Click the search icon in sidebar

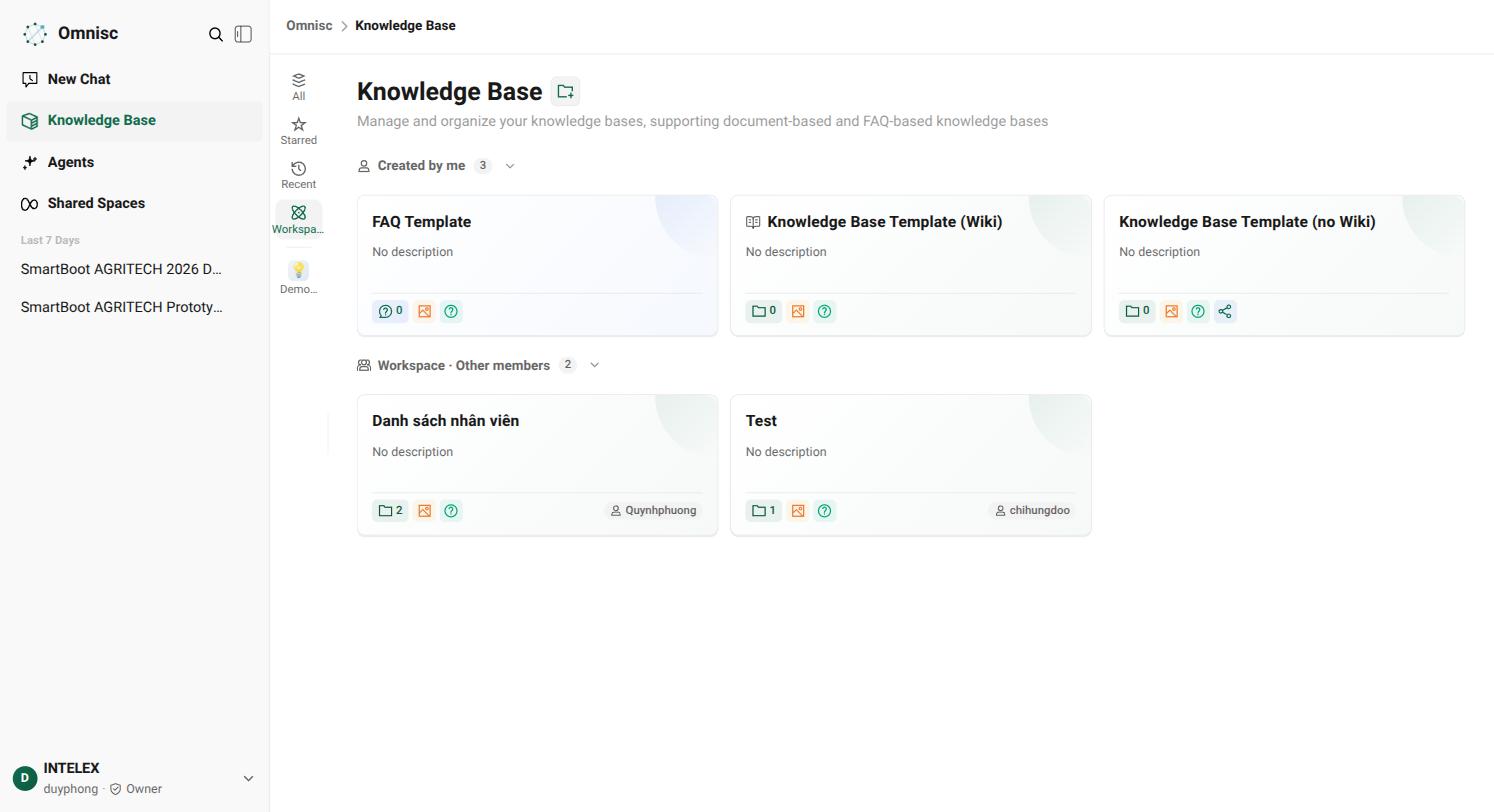(x=215, y=34)
